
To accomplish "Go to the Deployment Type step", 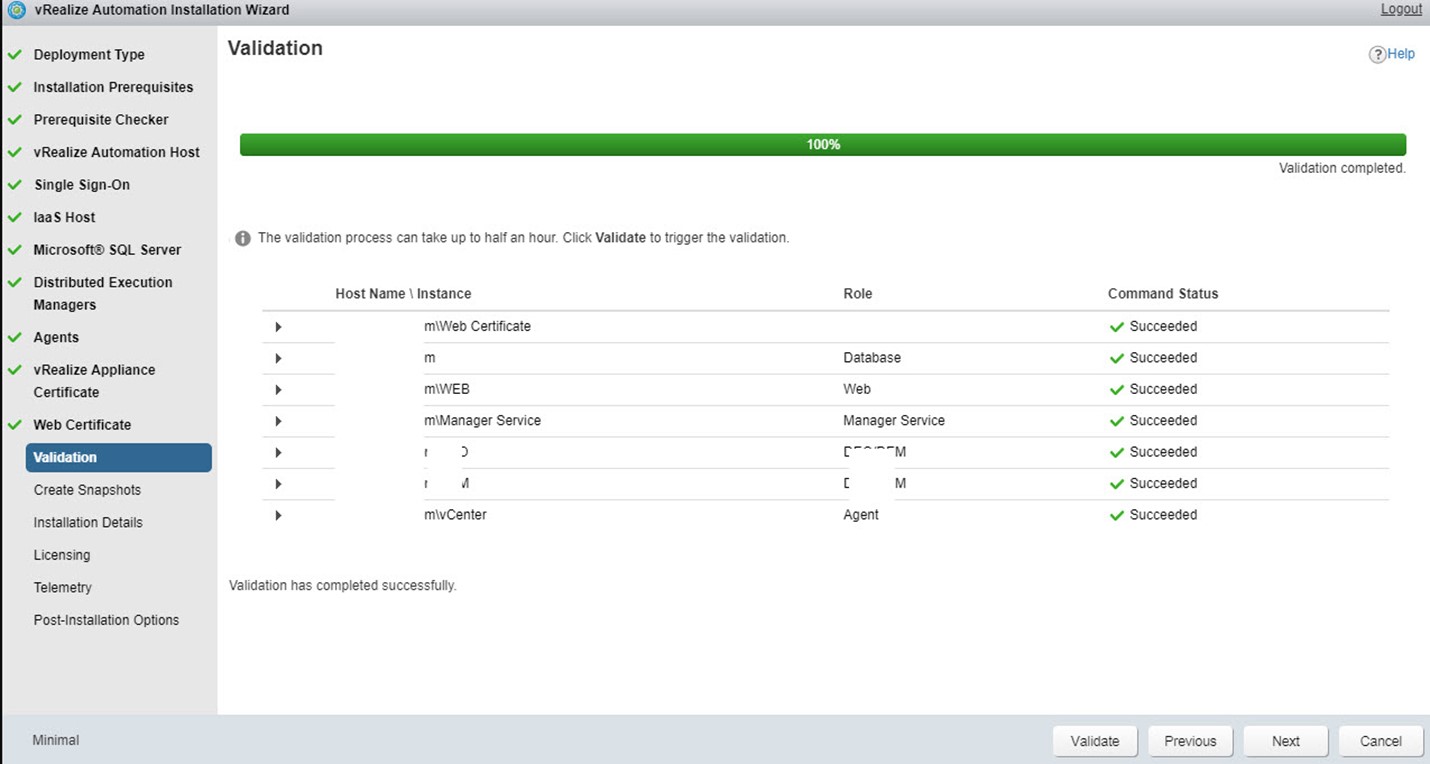I will [89, 55].
